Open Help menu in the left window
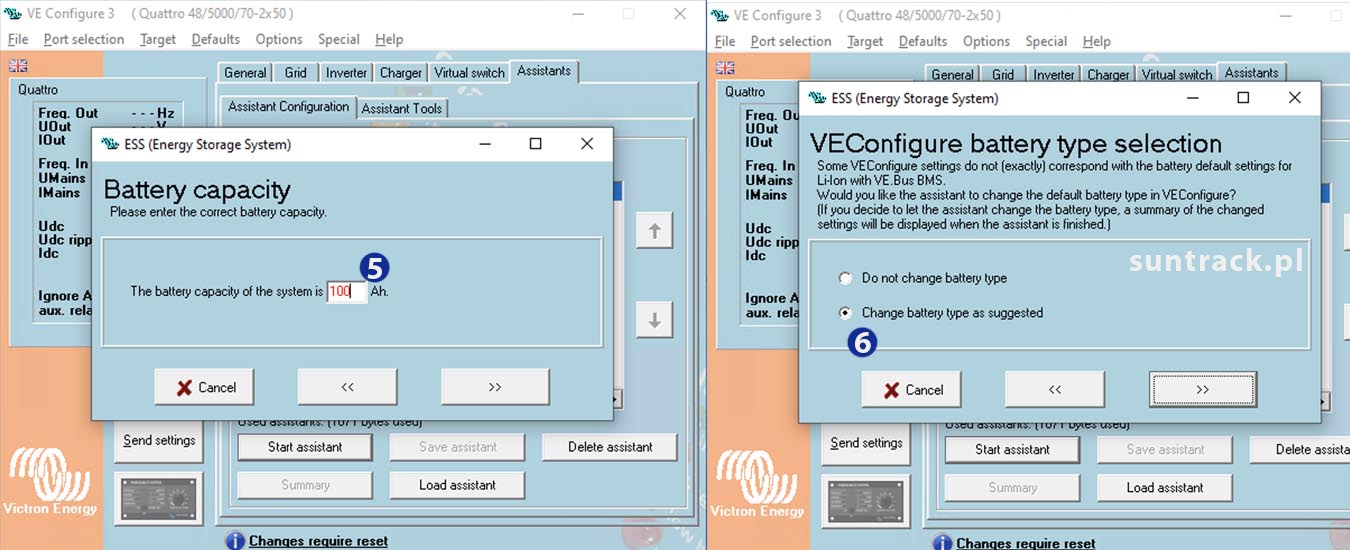 [389, 39]
